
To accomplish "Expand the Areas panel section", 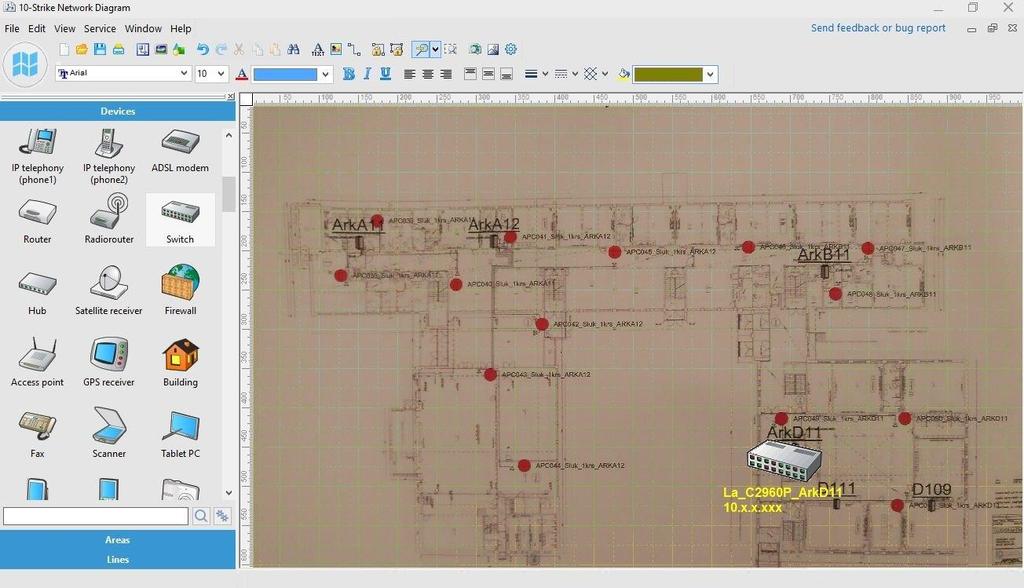I will [118, 540].
